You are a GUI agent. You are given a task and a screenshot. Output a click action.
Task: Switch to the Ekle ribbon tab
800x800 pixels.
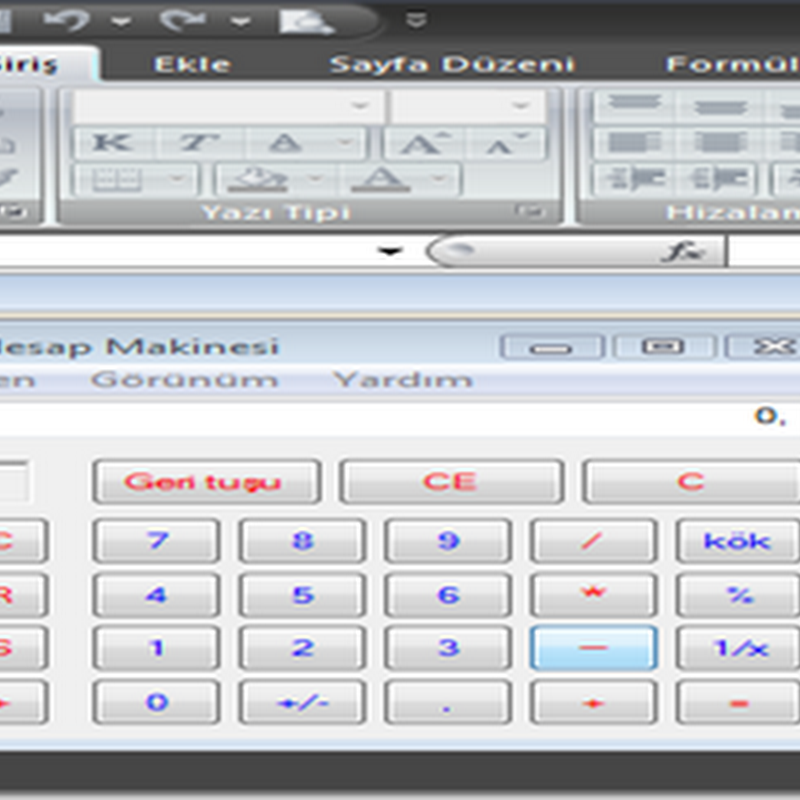pyautogui.click(x=192, y=64)
